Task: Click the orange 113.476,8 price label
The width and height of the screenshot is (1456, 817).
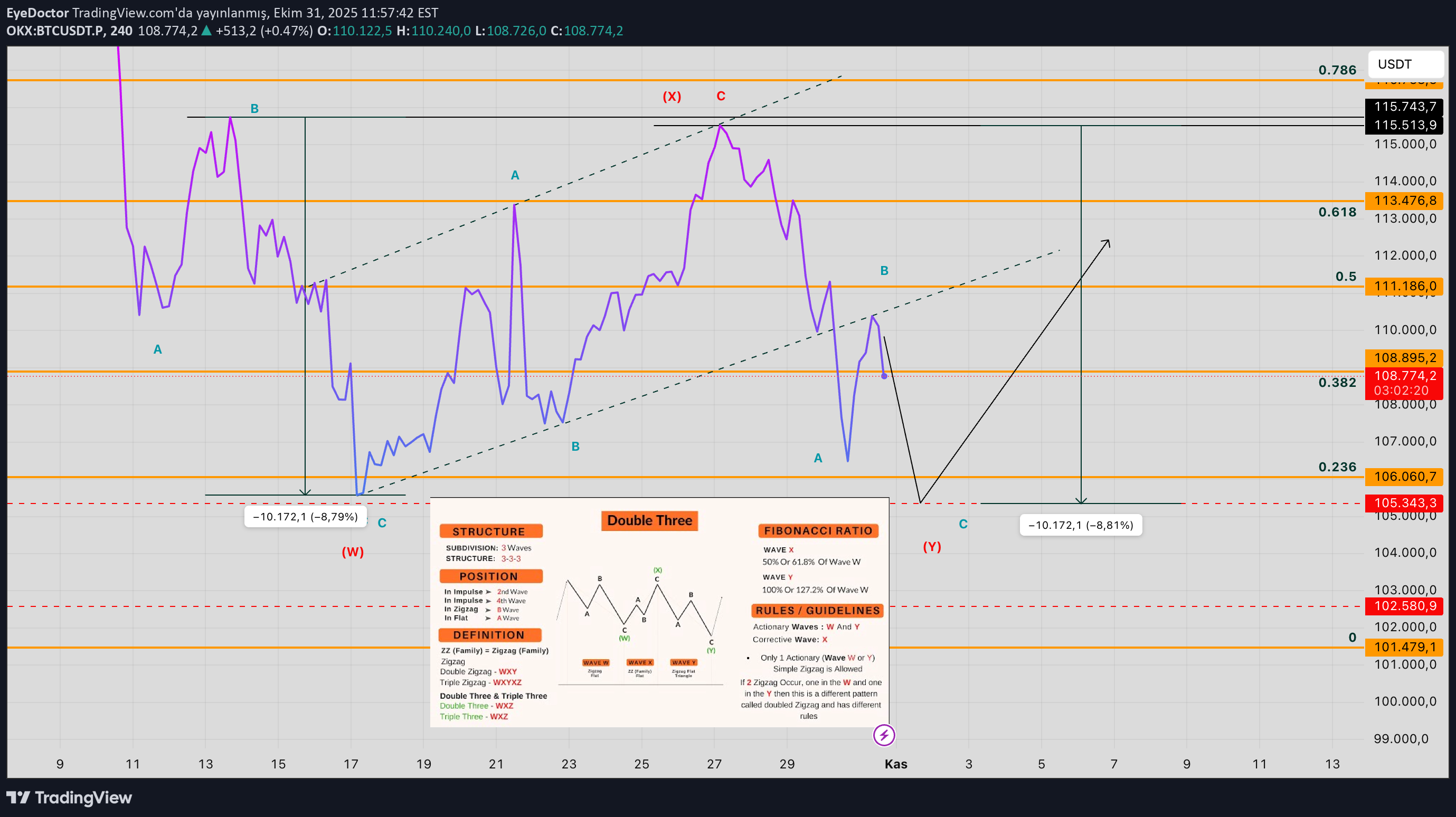Action: point(1405,201)
